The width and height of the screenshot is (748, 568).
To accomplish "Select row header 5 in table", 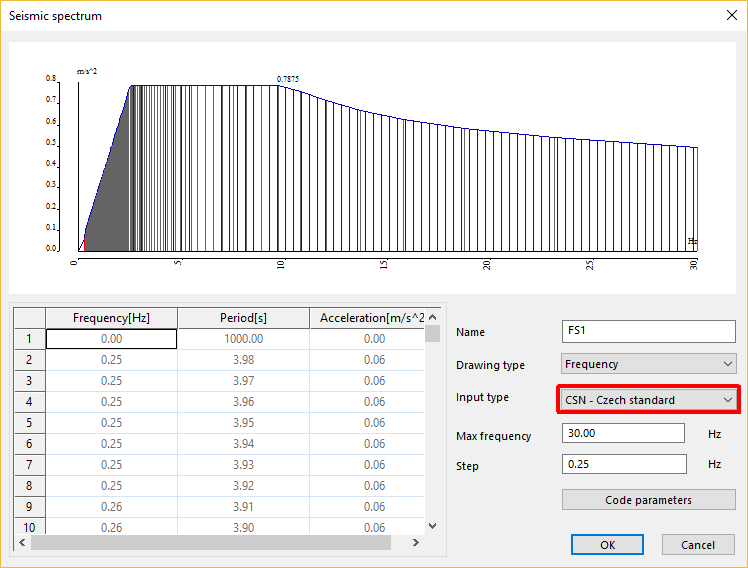I will click(x=29, y=423).
